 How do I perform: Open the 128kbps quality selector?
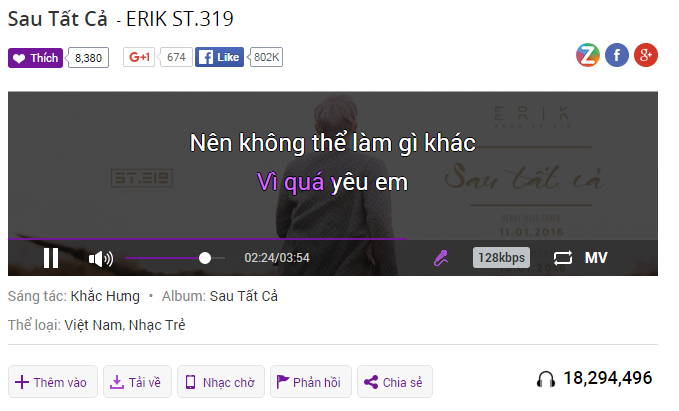(x=501, y=258)
